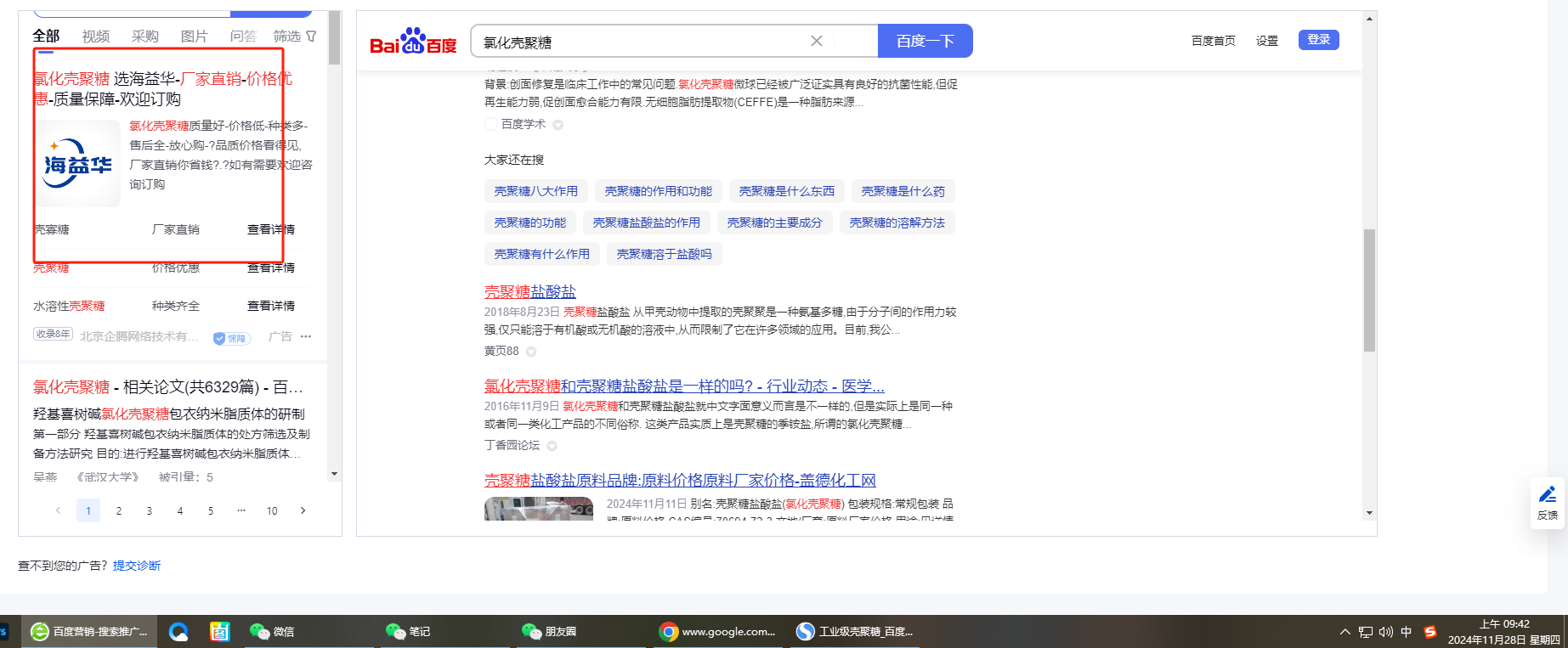
Task: Switch to the 图片 results tab
Action: click(194, 37)
